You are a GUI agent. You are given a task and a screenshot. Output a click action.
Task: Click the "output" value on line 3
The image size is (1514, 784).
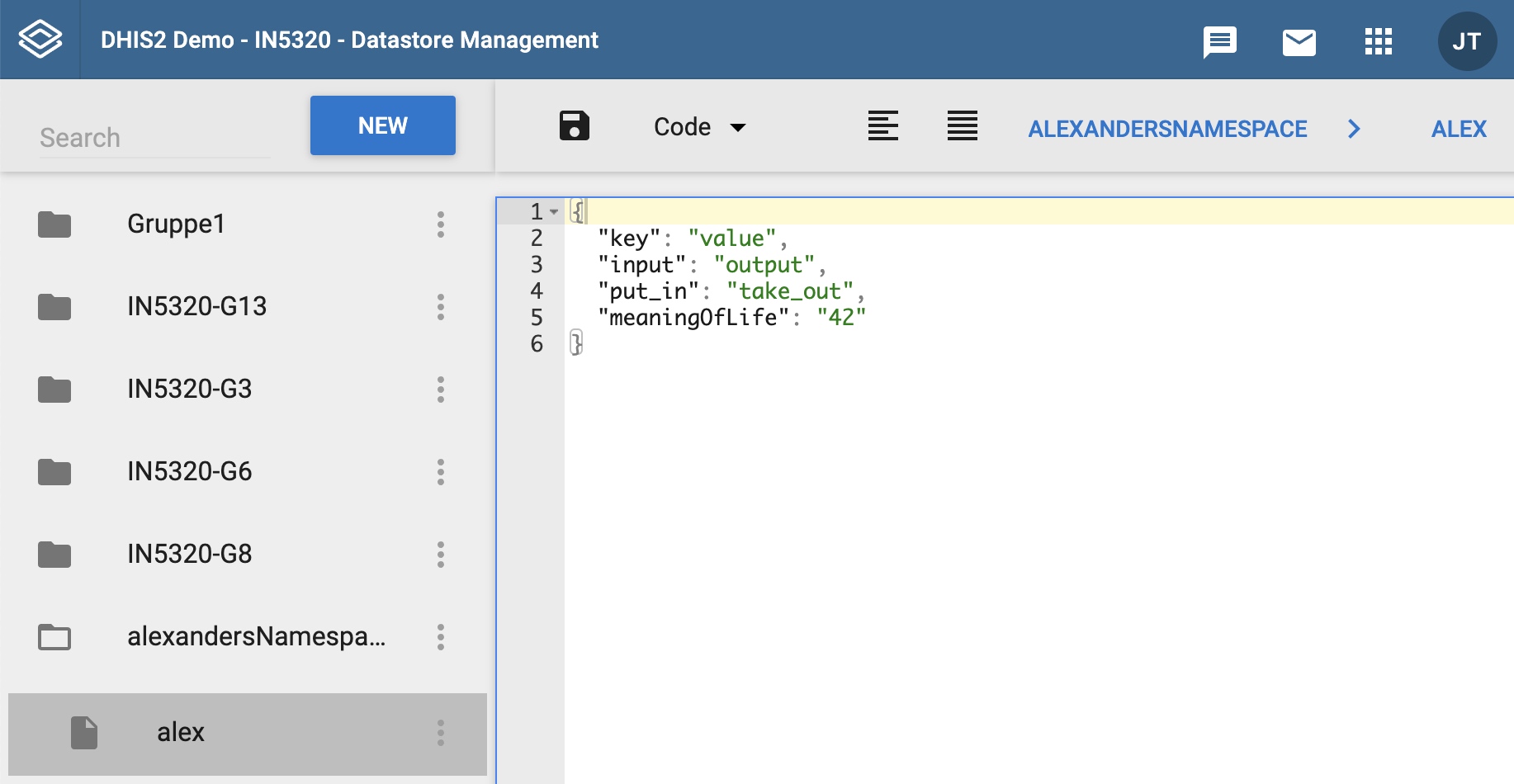click(x=764, y=265)
